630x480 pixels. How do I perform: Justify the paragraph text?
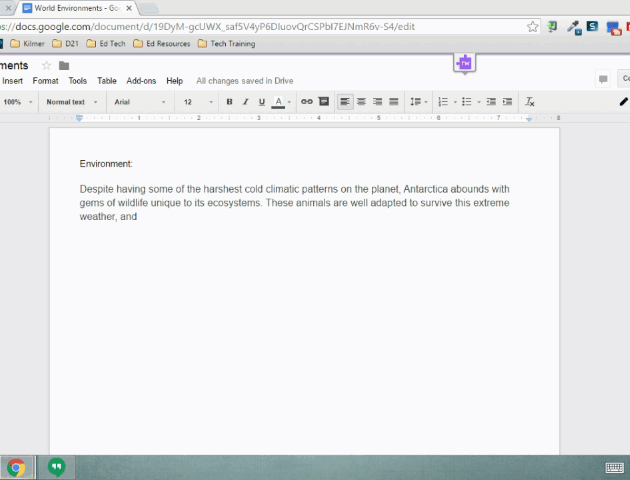click(x=394, y=102)
